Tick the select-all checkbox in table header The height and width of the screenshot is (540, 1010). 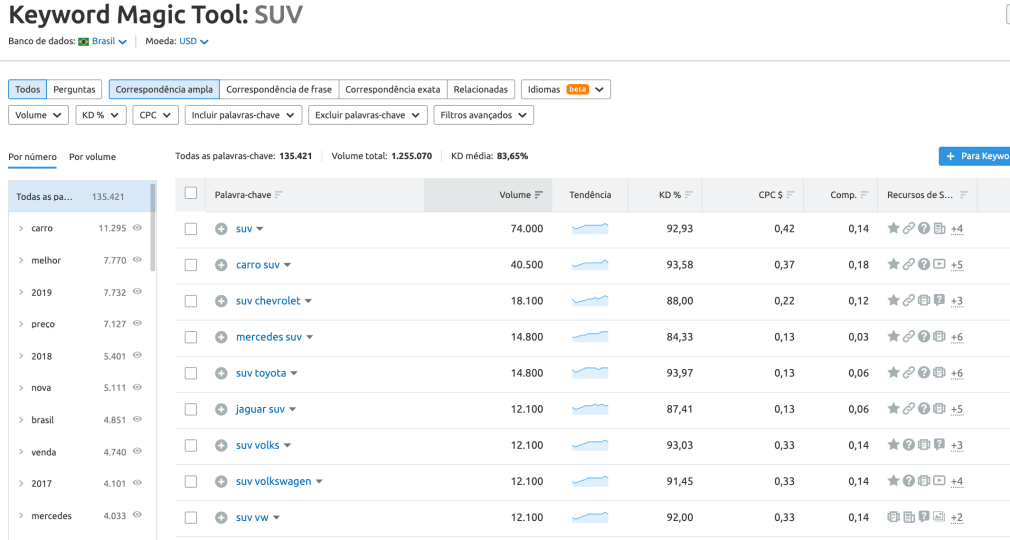[x=191, y=193]
